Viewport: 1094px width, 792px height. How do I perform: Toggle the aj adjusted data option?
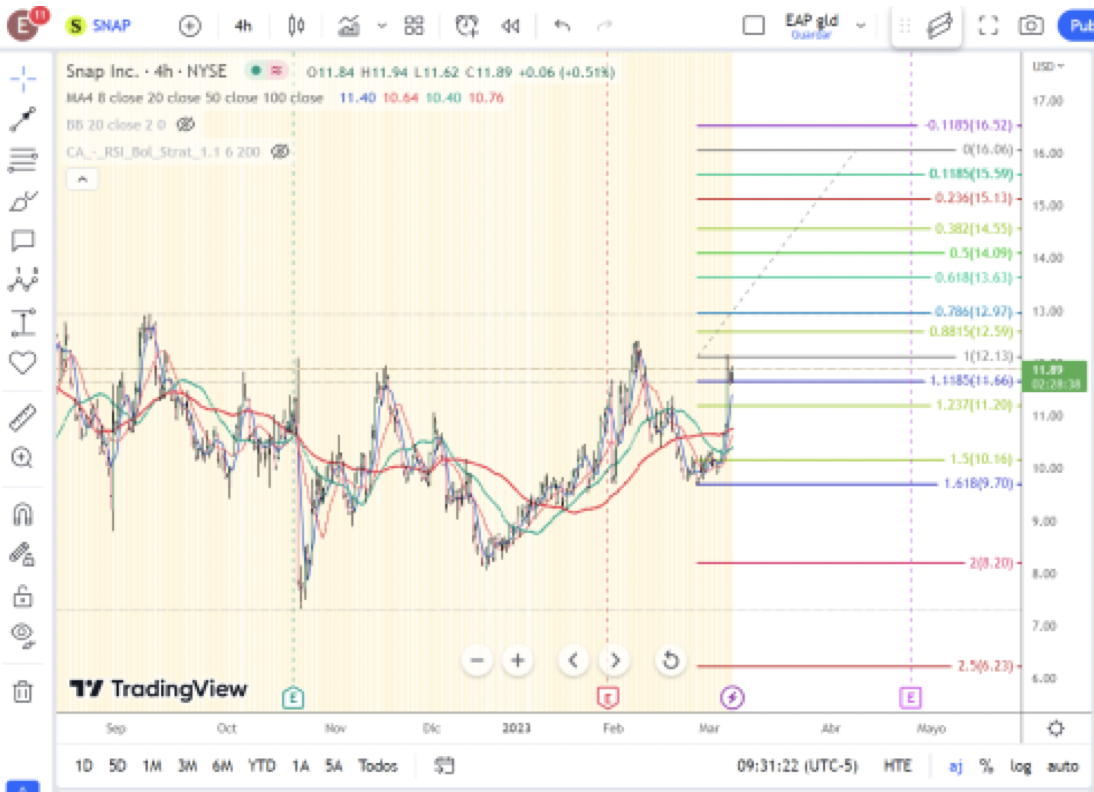pyautogui.click(x=955, y=766)
